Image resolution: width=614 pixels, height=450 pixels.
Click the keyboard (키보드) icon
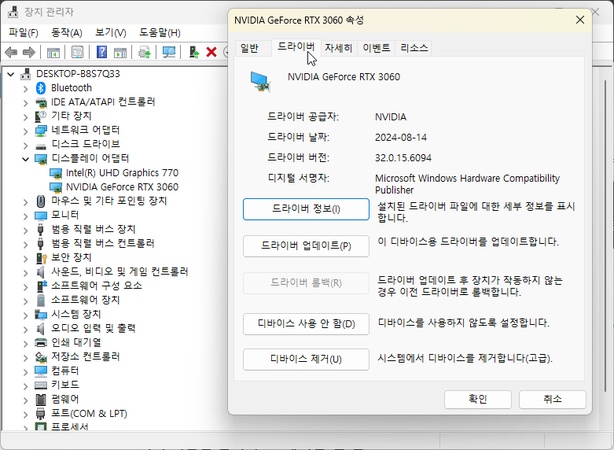[x=41, y=385]
